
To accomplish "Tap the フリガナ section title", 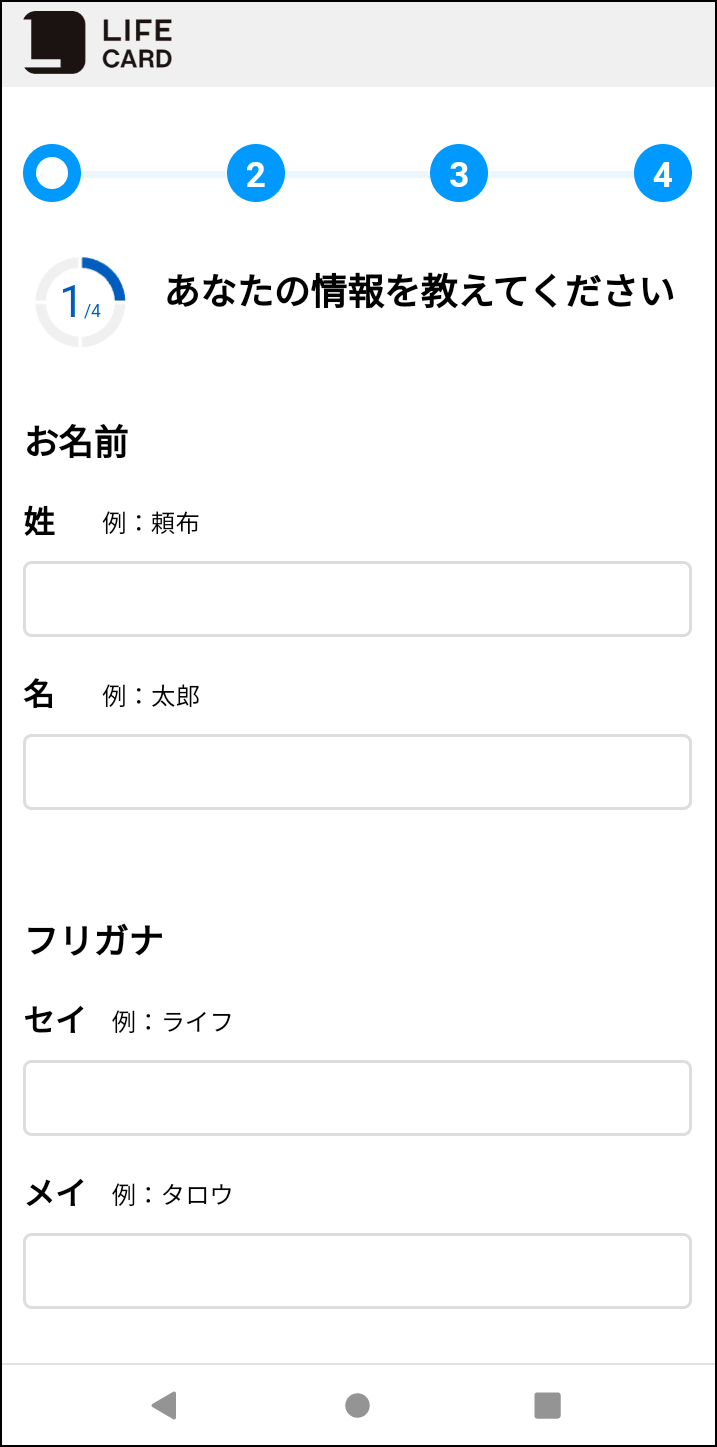I will click(x=94, y=940).
